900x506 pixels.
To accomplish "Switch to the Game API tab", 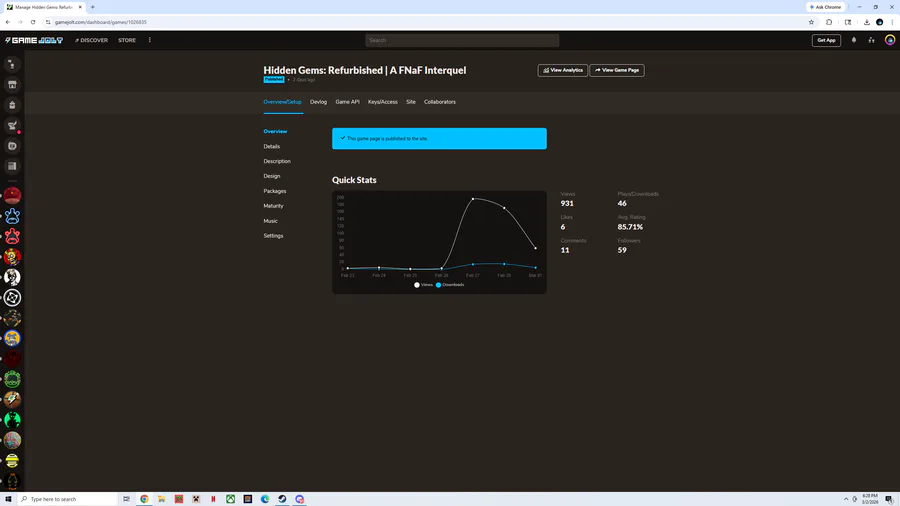I will coord(347,102).
